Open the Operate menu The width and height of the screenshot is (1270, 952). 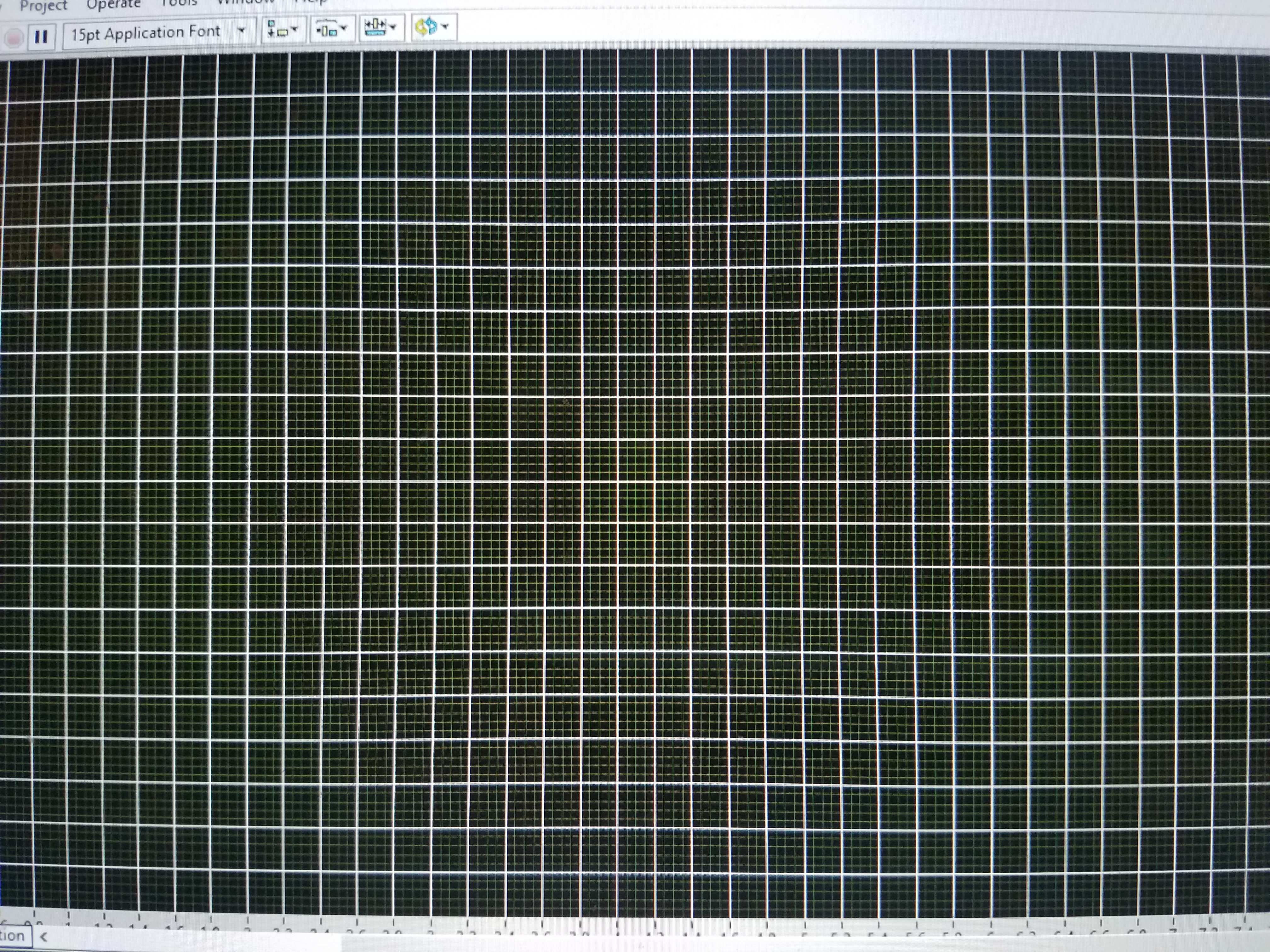coord(114,5)
